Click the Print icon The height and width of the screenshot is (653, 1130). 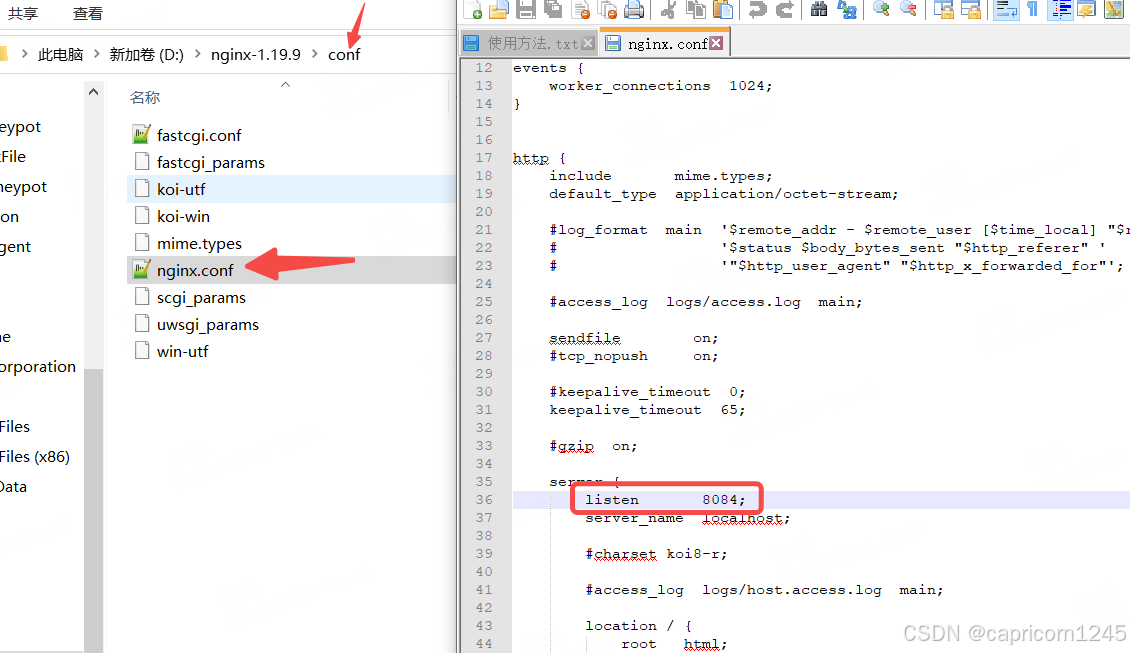634,9
